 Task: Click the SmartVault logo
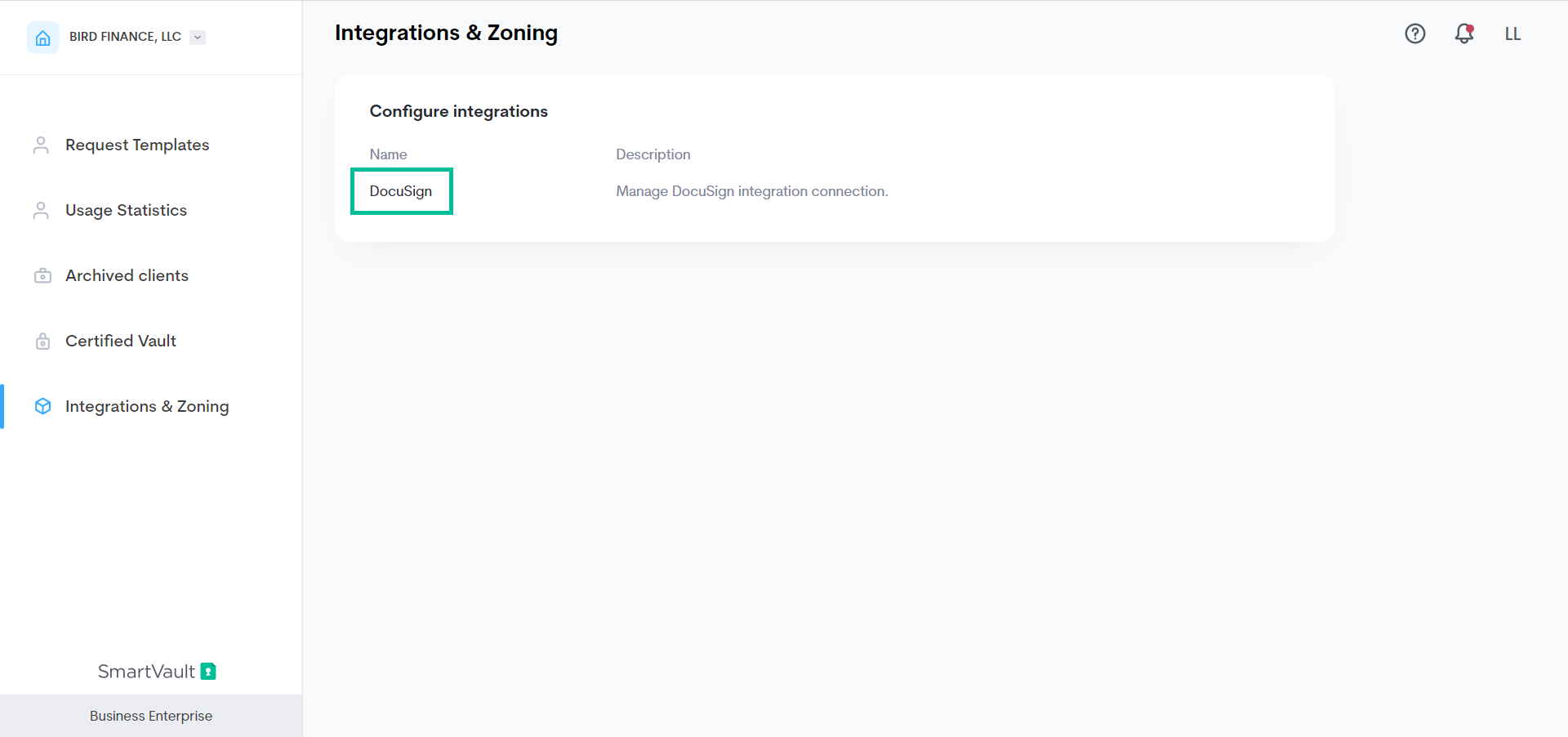pos(157,671)
